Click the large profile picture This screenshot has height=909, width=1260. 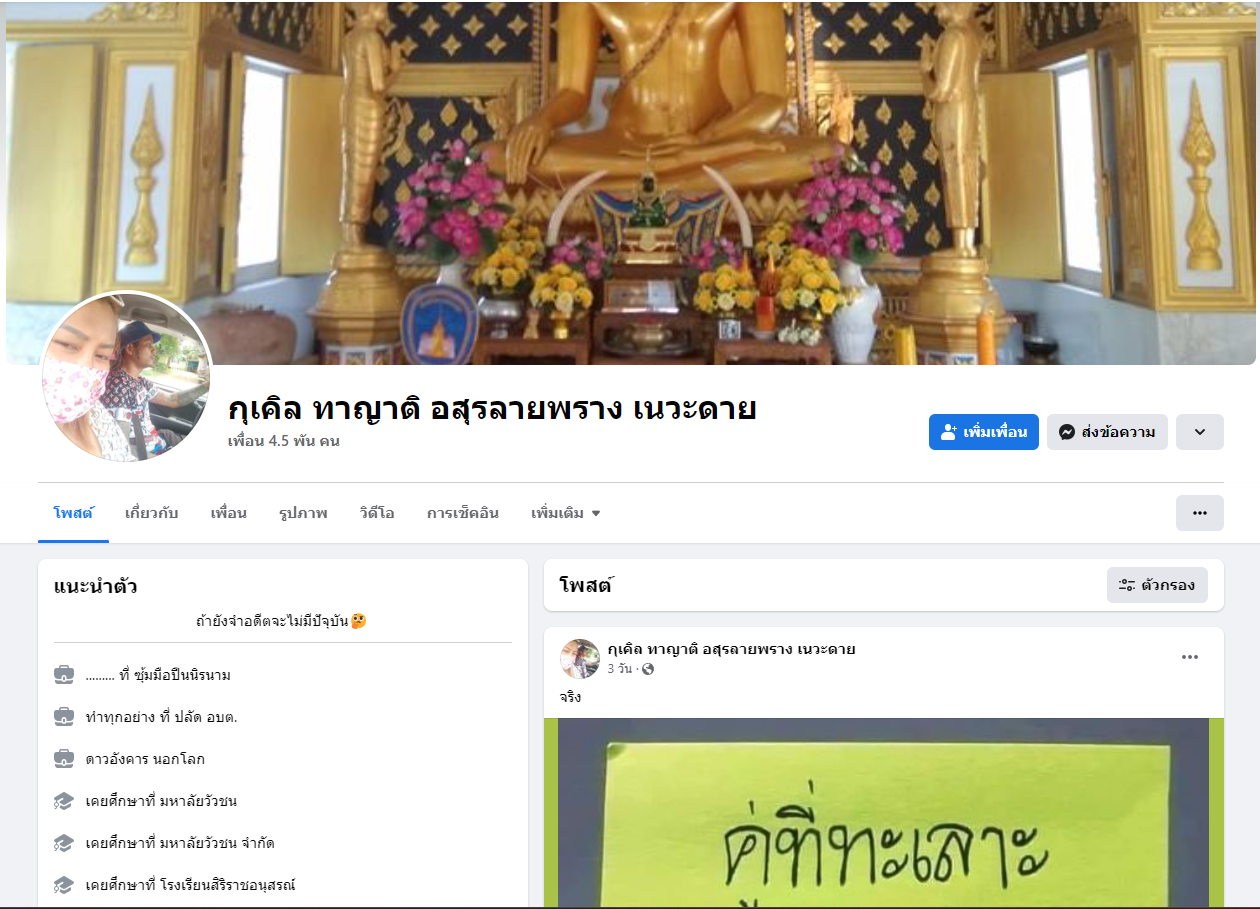coord(127,378)
